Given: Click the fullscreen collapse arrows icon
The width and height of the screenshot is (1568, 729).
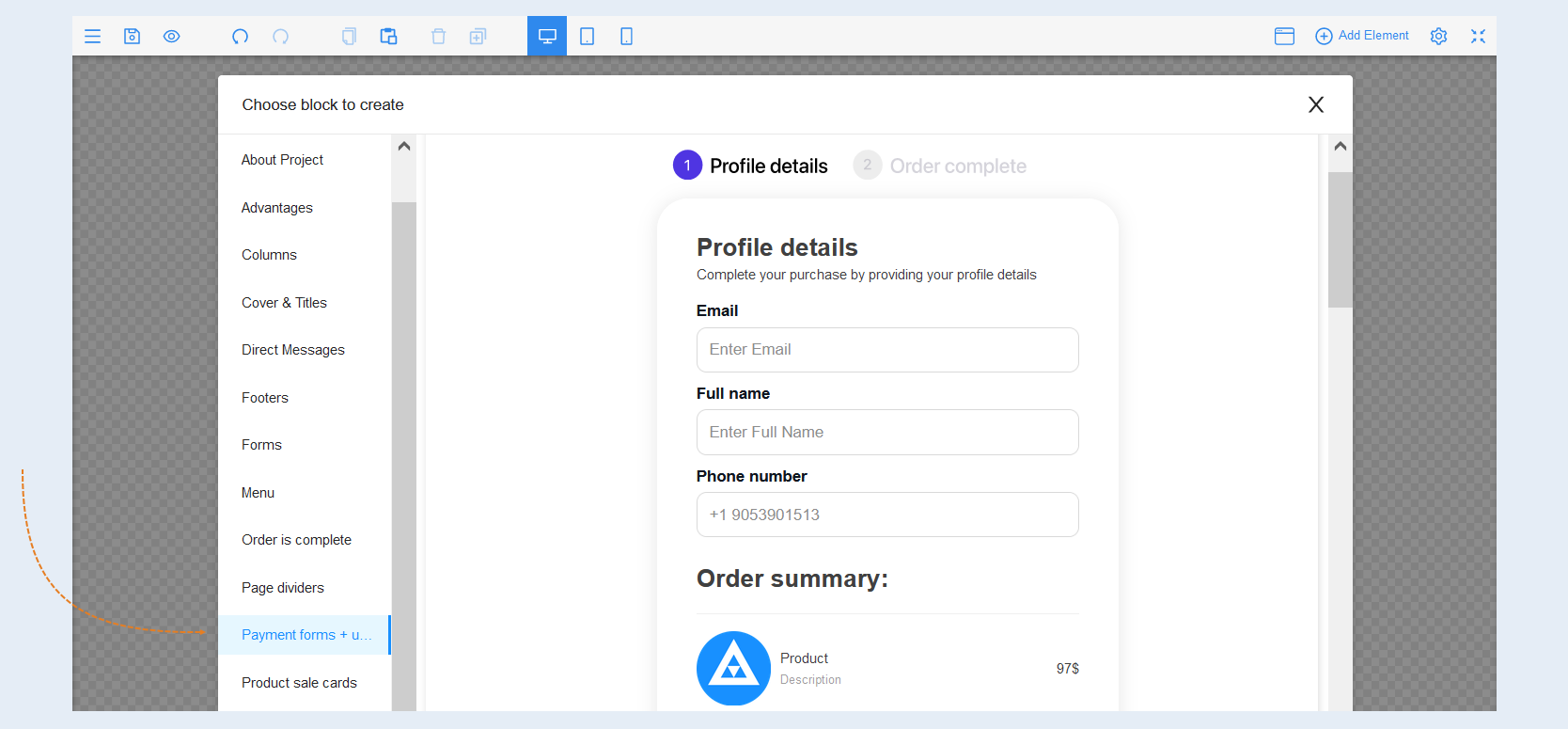Looking at the screenshot, I should coord(1478,36).
